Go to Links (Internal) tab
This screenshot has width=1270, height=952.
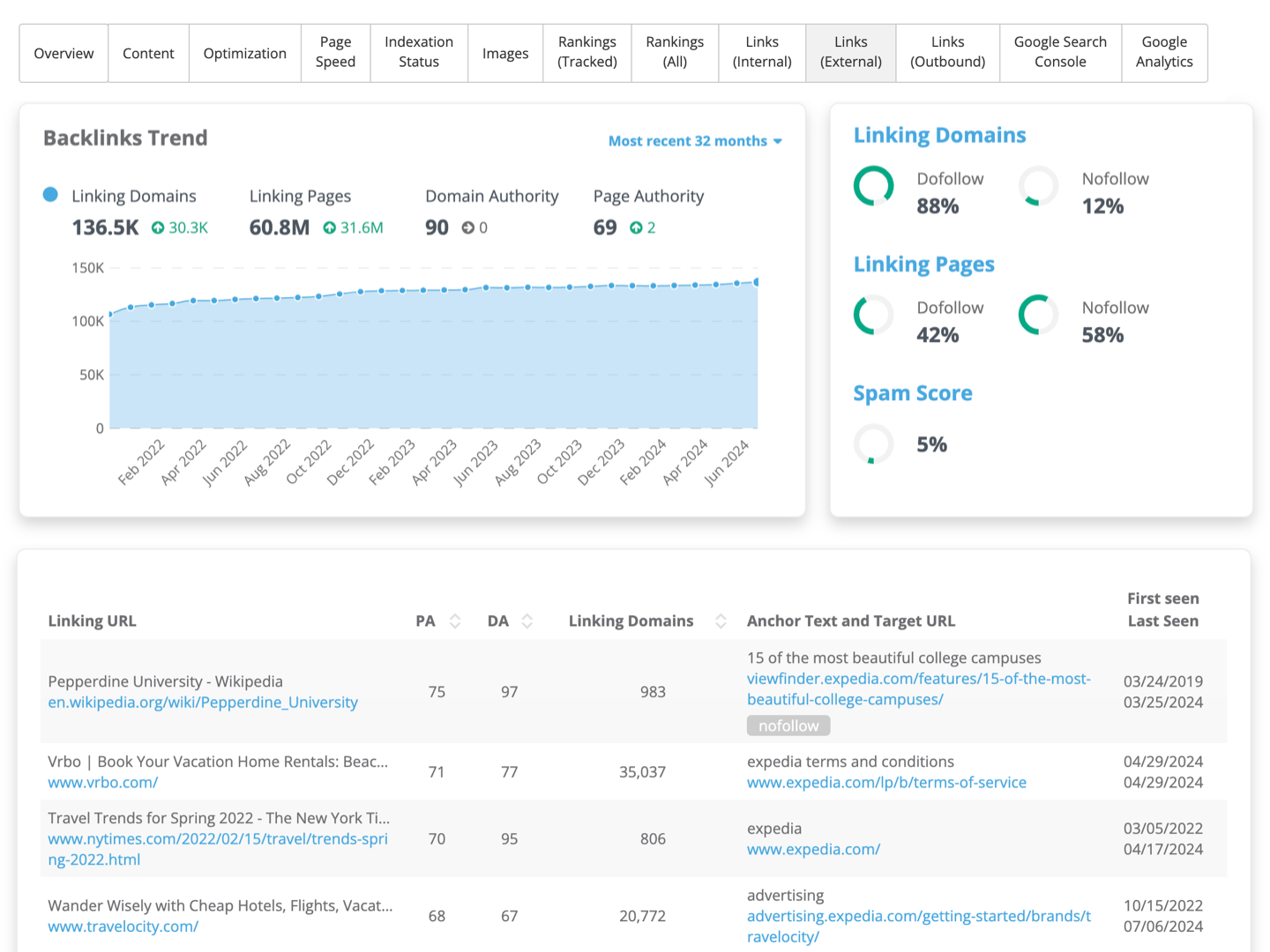762,54
